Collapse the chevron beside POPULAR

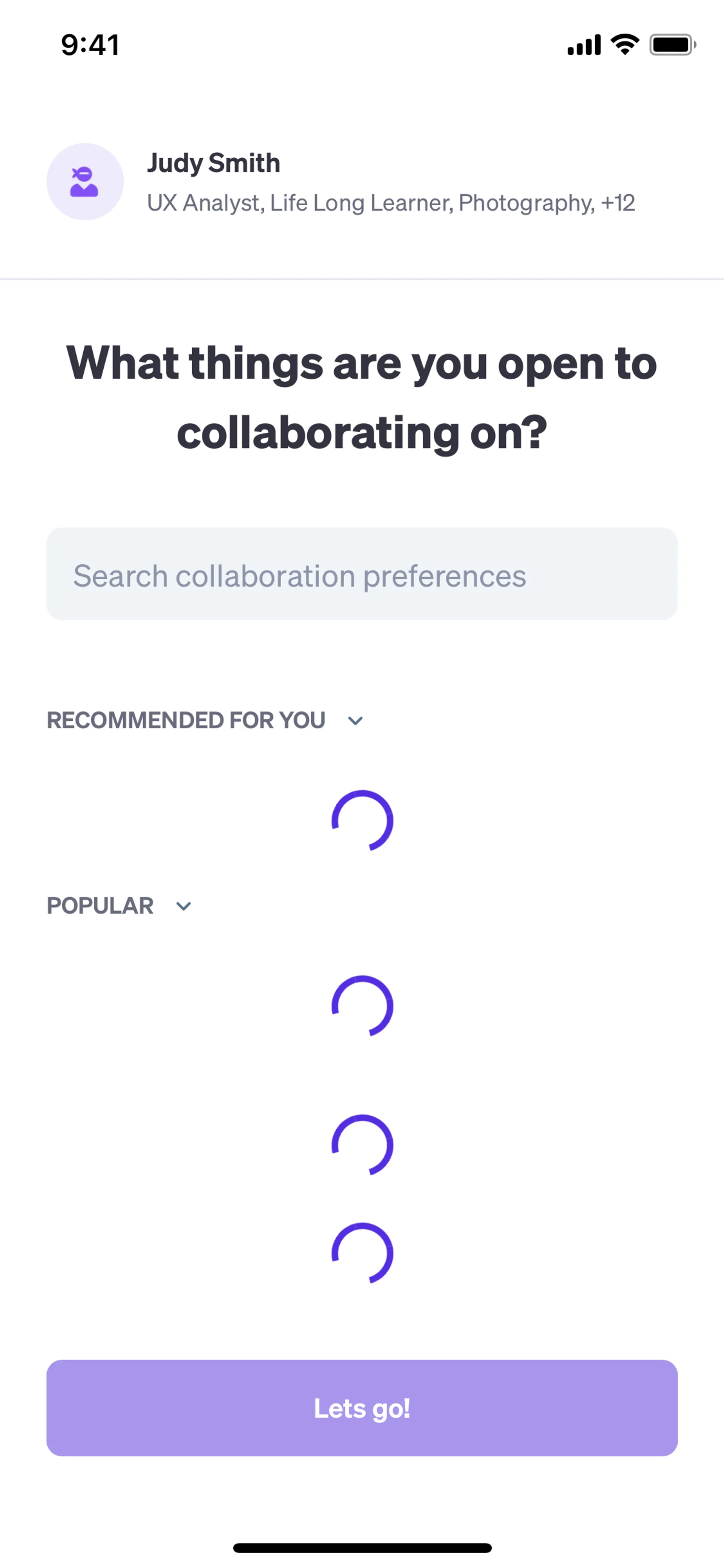(184, 906)
